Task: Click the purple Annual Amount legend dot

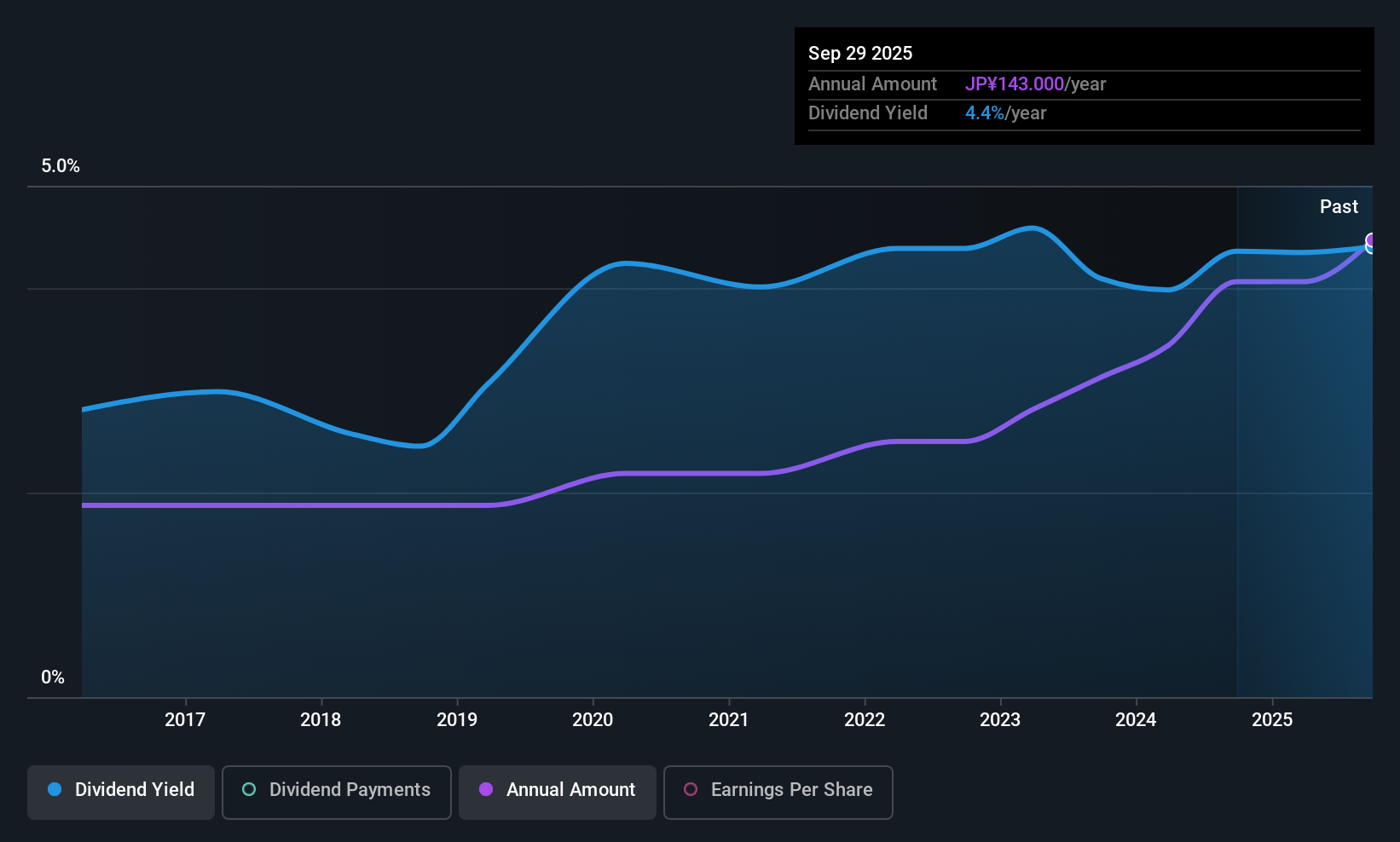Action: pyautogui.click(x=486, y=789)
